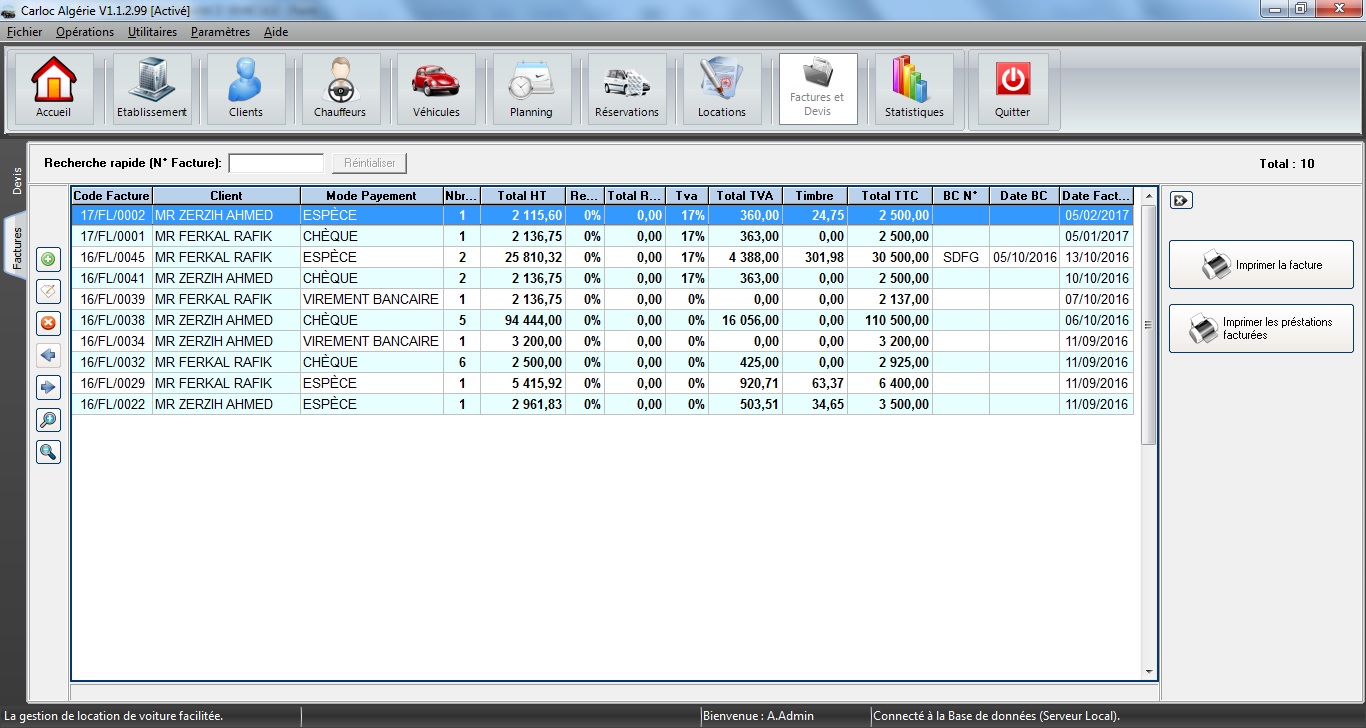Focus the Recherche rapide invoice number field
1366x728 pixels.
click(x=276, y=163)
